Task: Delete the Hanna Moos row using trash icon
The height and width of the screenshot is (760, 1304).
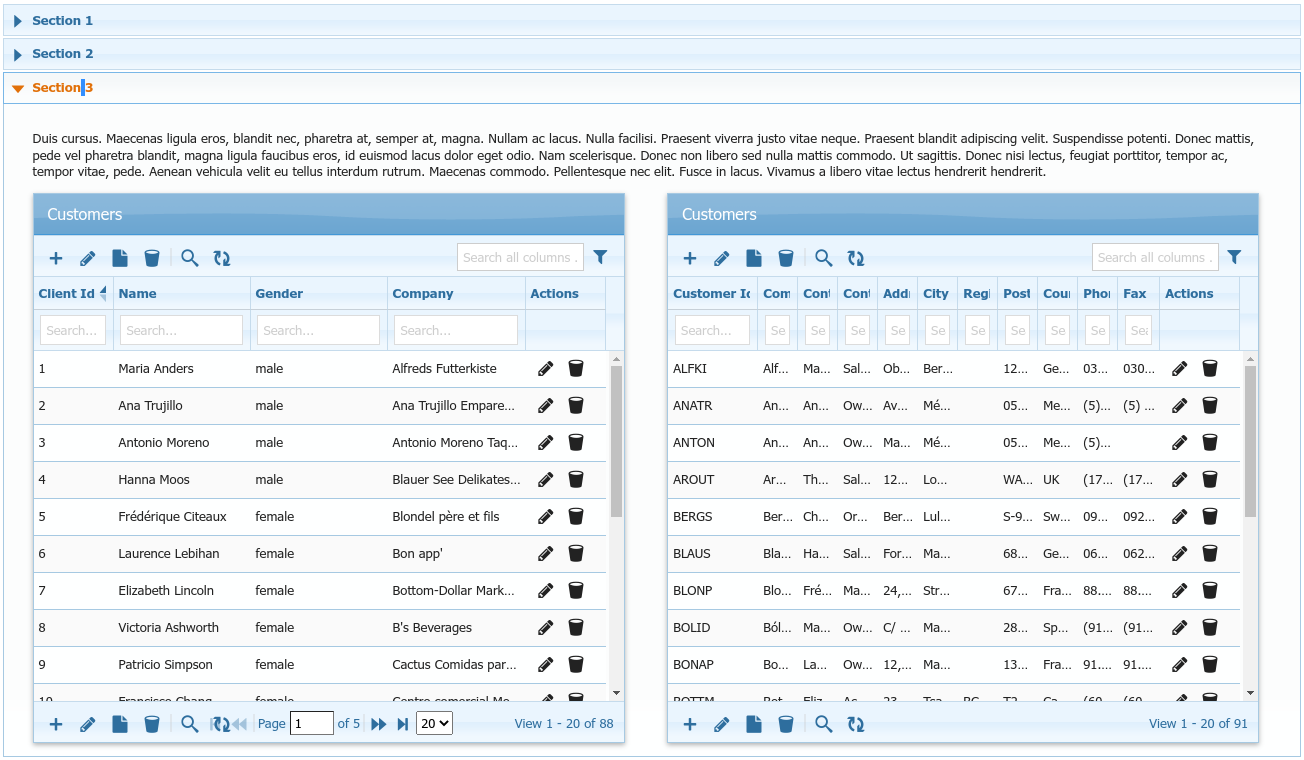Action: [576, 480]
